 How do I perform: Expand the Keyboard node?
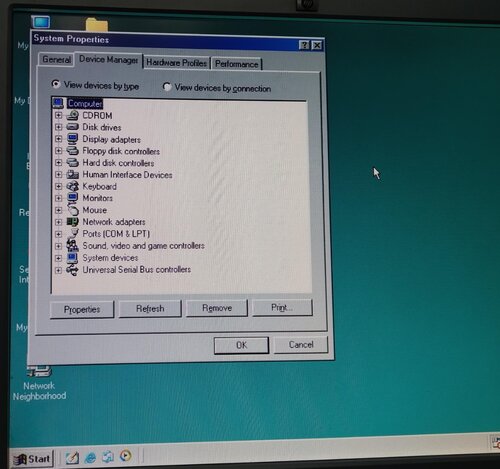[x=59, y=186]
